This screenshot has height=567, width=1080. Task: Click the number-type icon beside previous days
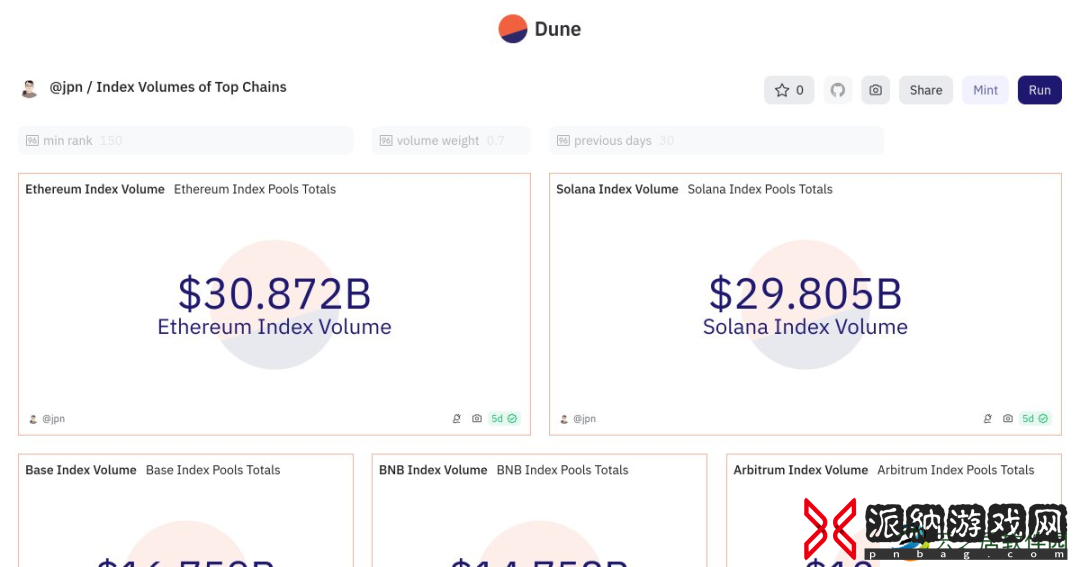[x=563, y=141]
